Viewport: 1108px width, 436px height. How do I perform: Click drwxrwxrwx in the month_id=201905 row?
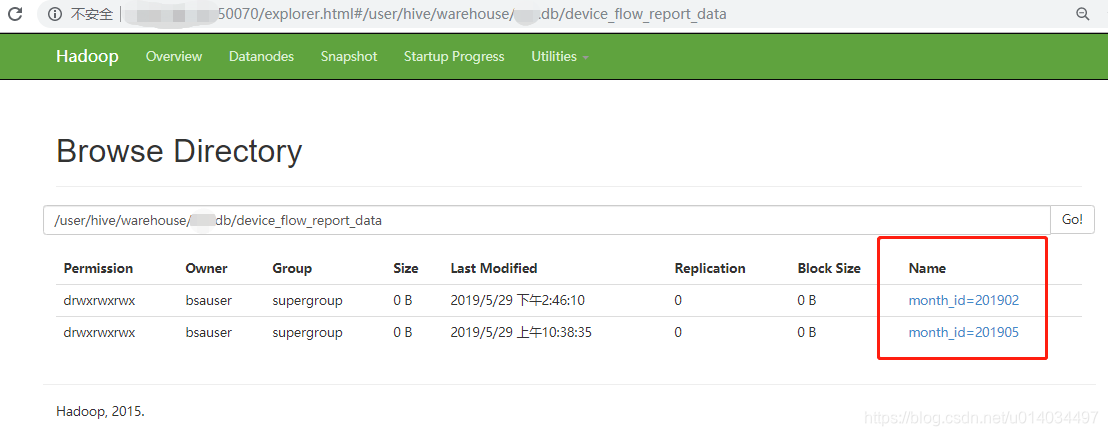pyautogui.click(x=100, y=332)
